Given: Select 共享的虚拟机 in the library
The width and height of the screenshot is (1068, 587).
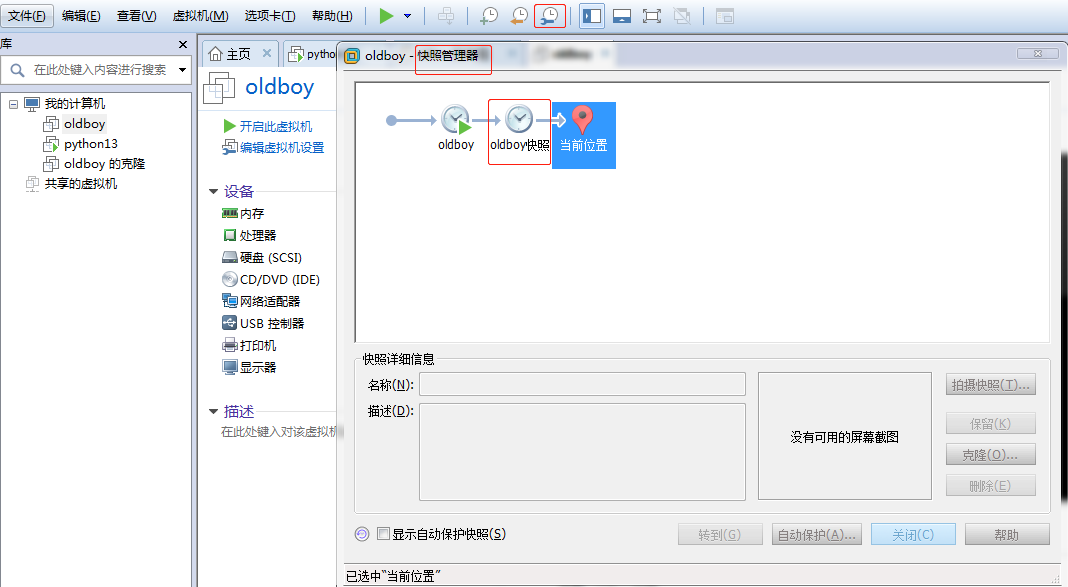Looking at the screenshot, I should tap(81, 183).
